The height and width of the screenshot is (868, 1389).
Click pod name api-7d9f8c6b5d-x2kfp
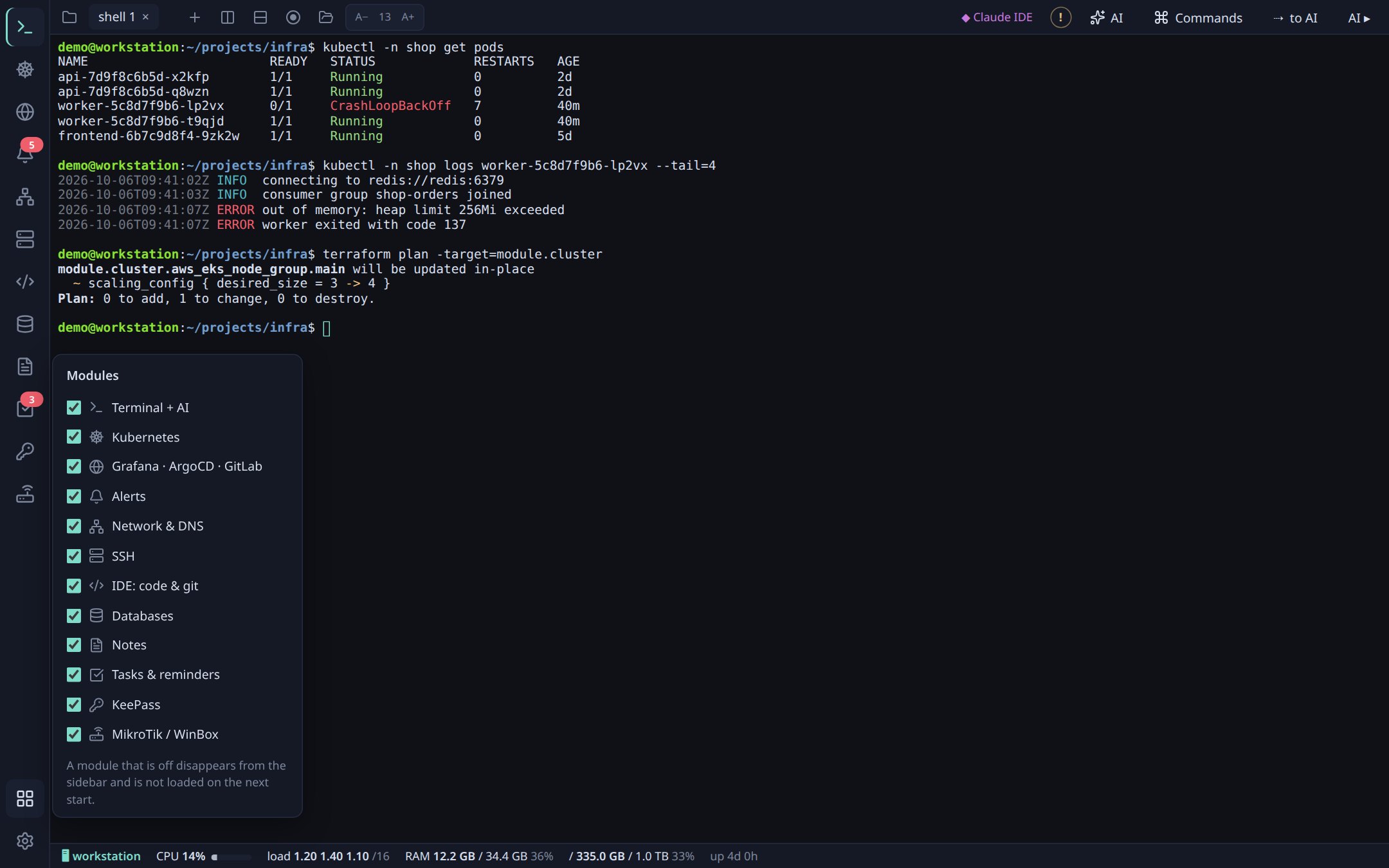pos(133,77)
